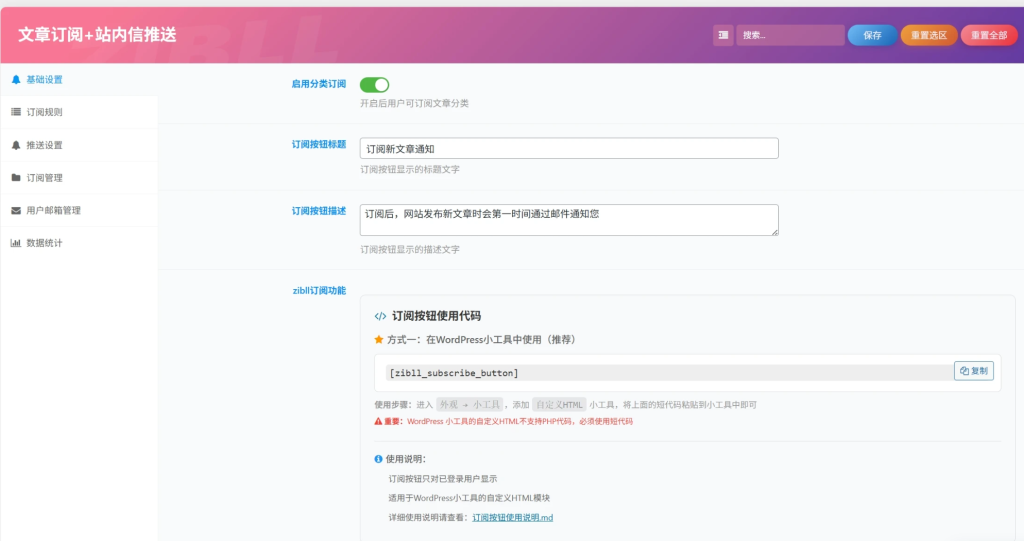
Task: Click the 外观 → 小工具 code tag
Action: click(470, 405)
